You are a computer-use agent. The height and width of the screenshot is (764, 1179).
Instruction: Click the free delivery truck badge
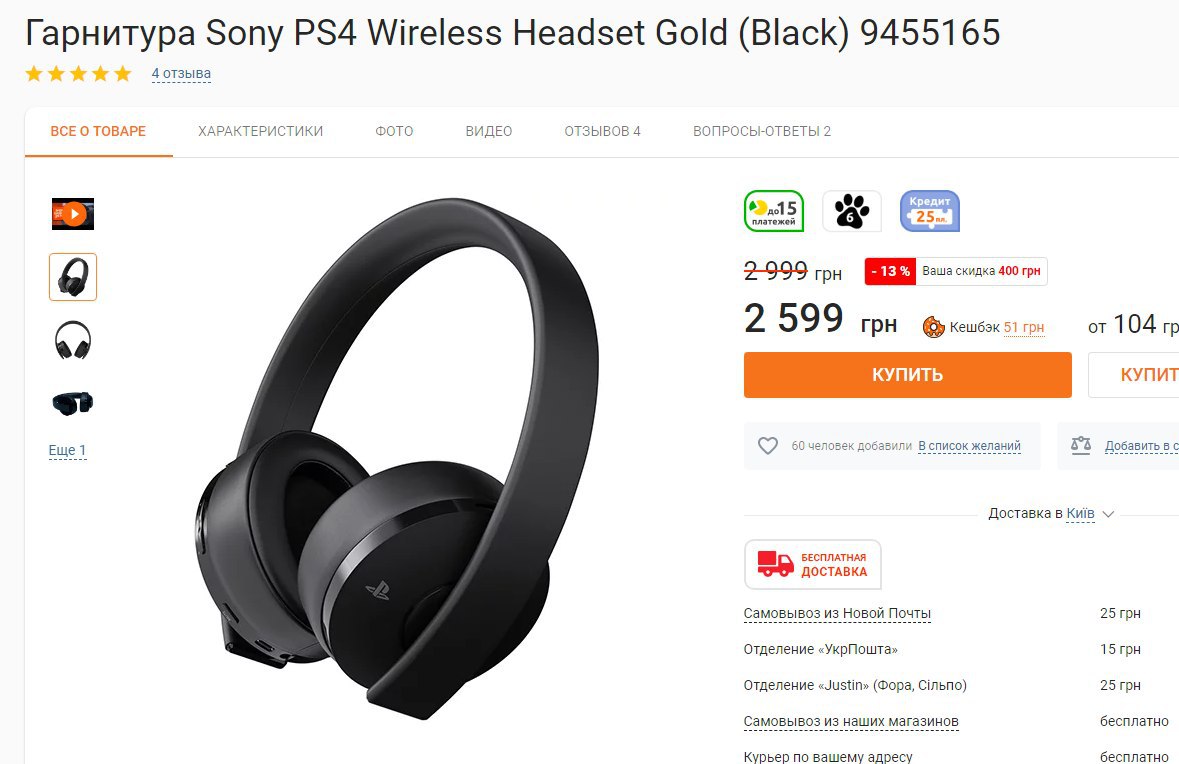pyautogui.click(x=812, y=564)
